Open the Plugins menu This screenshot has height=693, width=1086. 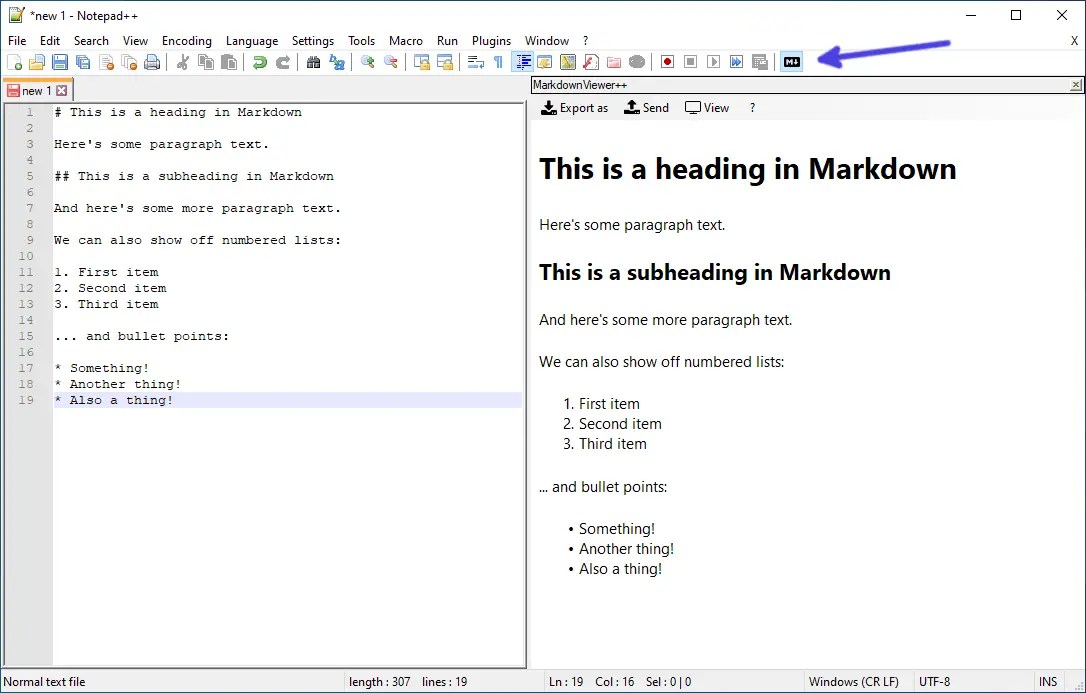(x=491, y=40)
